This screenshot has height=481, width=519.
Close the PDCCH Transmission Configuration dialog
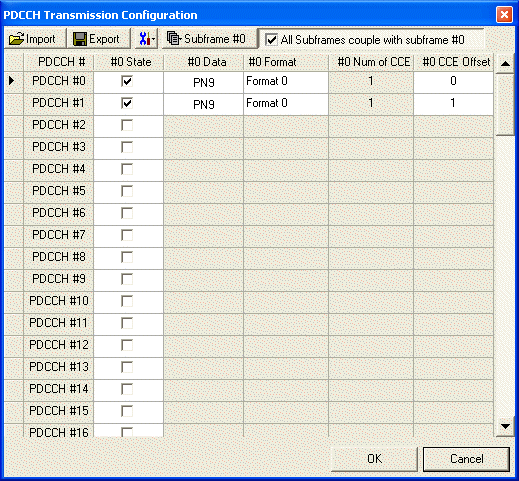(x=504, y=15)
